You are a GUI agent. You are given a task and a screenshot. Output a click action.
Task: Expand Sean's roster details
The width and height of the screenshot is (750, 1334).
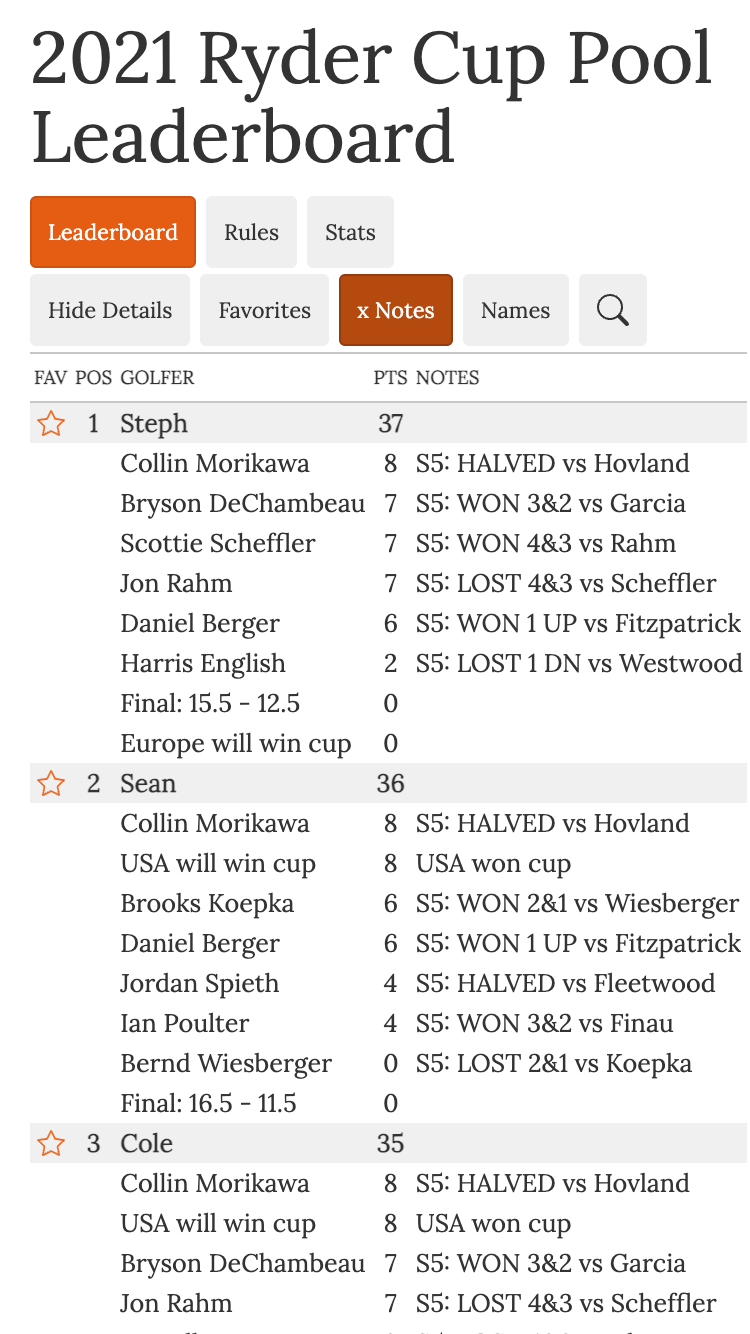pyautogui.click(x=148, y=783)
